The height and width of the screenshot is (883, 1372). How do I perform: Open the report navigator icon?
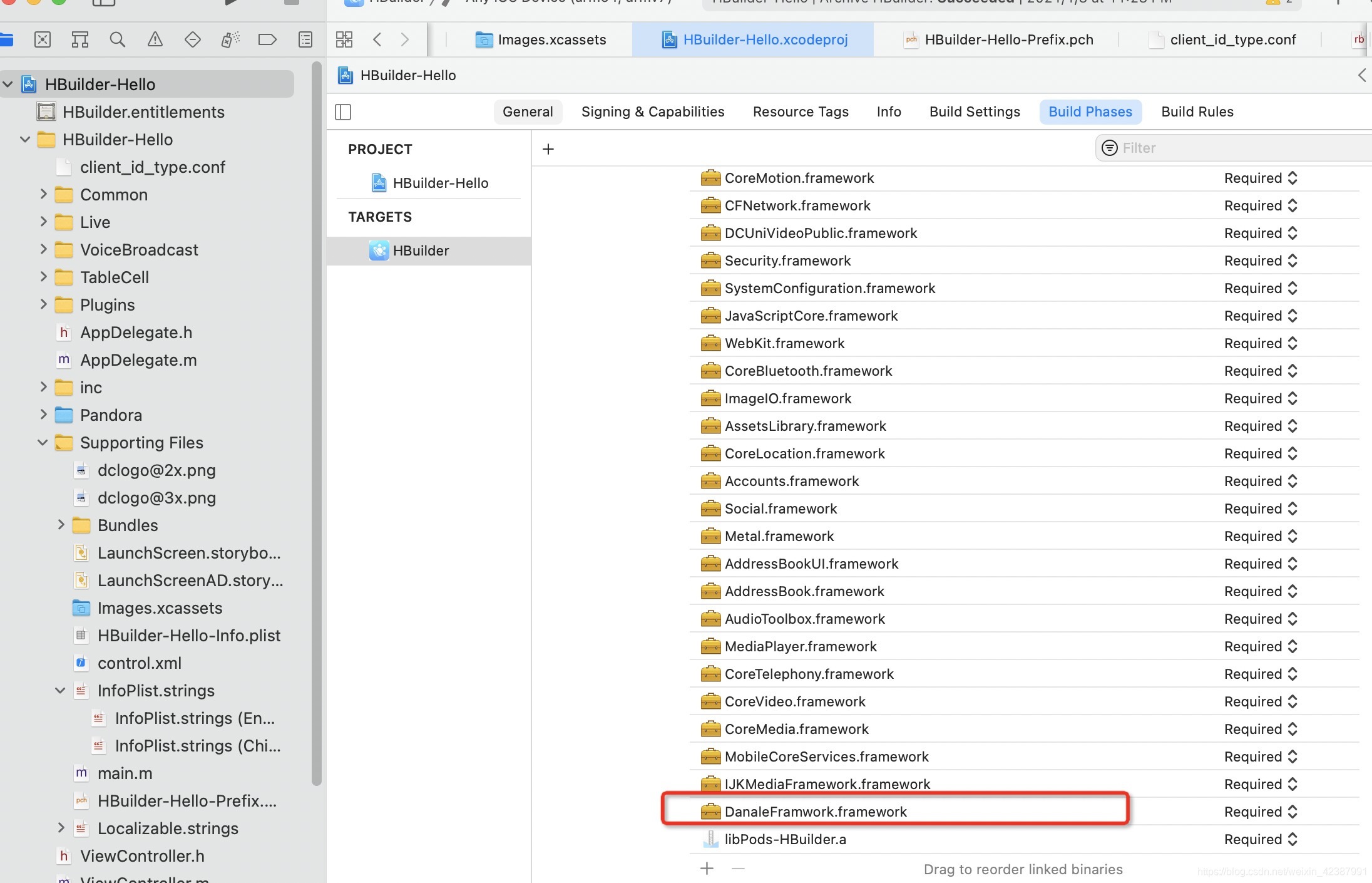point(305,40)
